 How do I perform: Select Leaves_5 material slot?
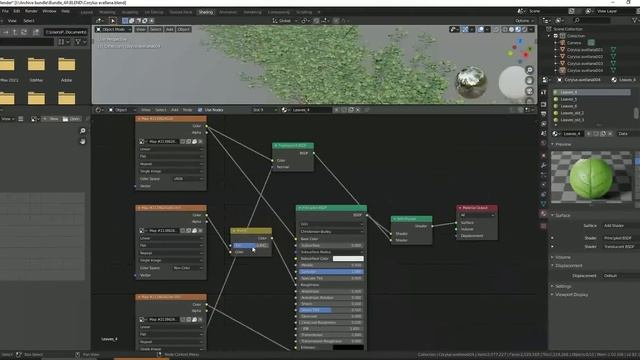(x=592, y=99)
